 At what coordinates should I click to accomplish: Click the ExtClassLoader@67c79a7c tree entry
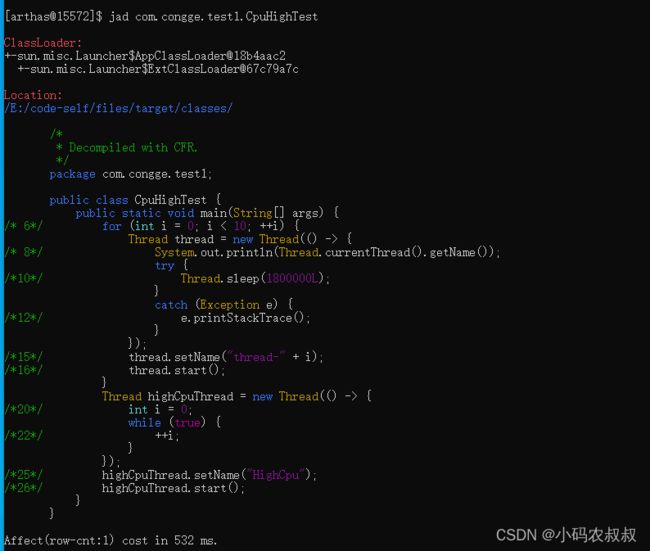158,69
